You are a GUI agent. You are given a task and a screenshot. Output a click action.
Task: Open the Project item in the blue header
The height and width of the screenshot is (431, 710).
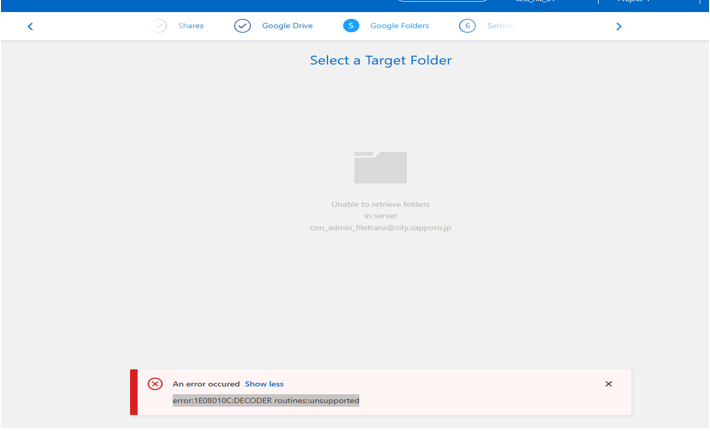tap(634, 1)
